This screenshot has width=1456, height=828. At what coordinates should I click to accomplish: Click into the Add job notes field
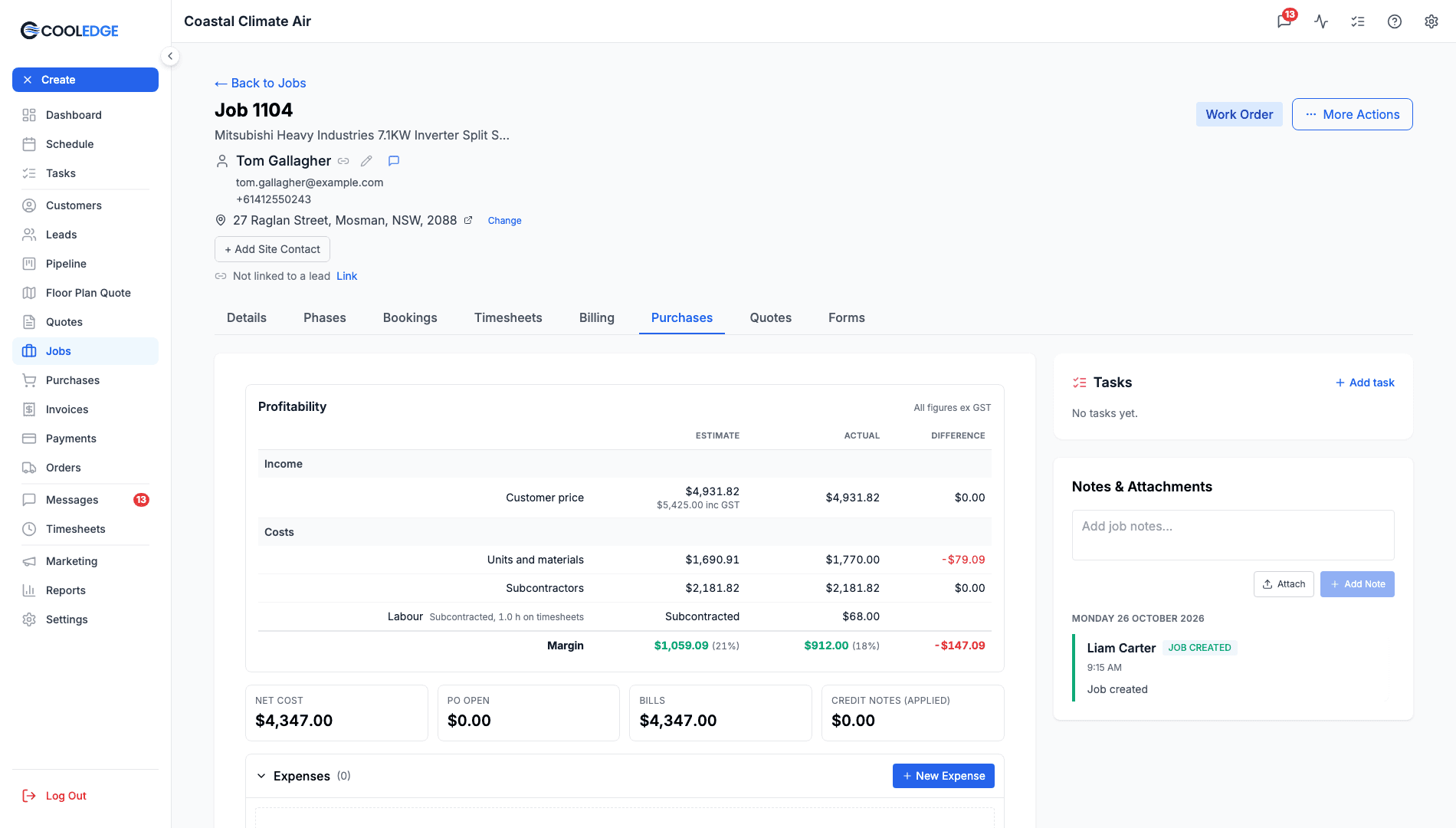point(1232,535)
